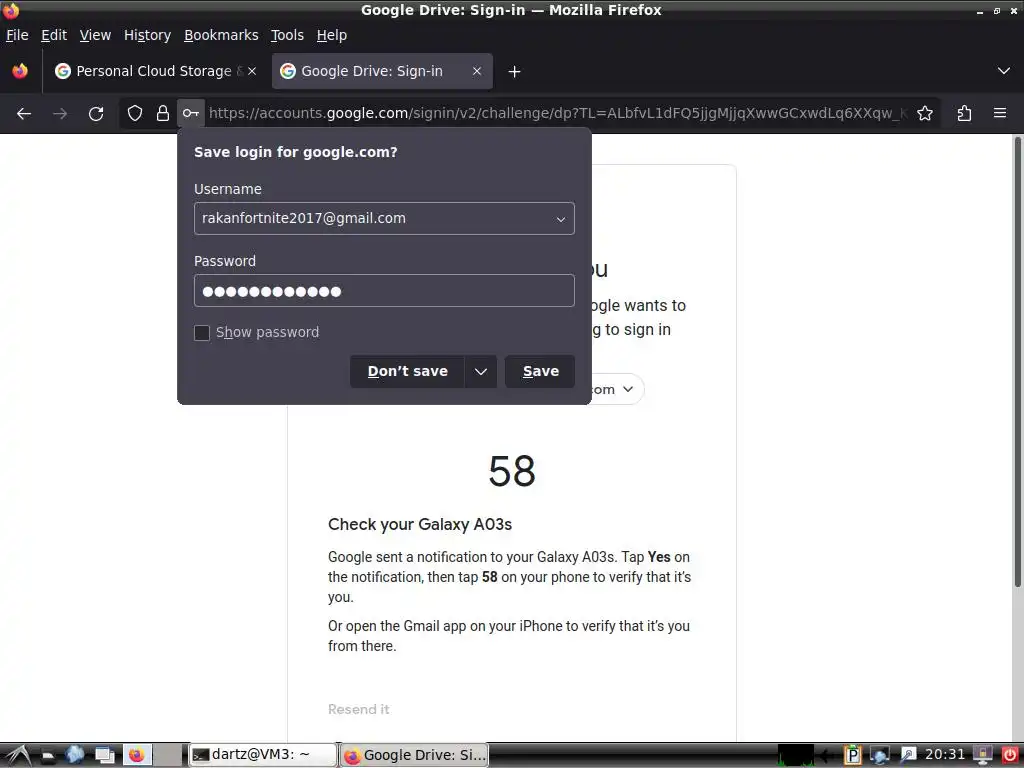Click the forward navigation arrow
The width and height of the screenshot is (1024, 768).
(x=60, y=114)
